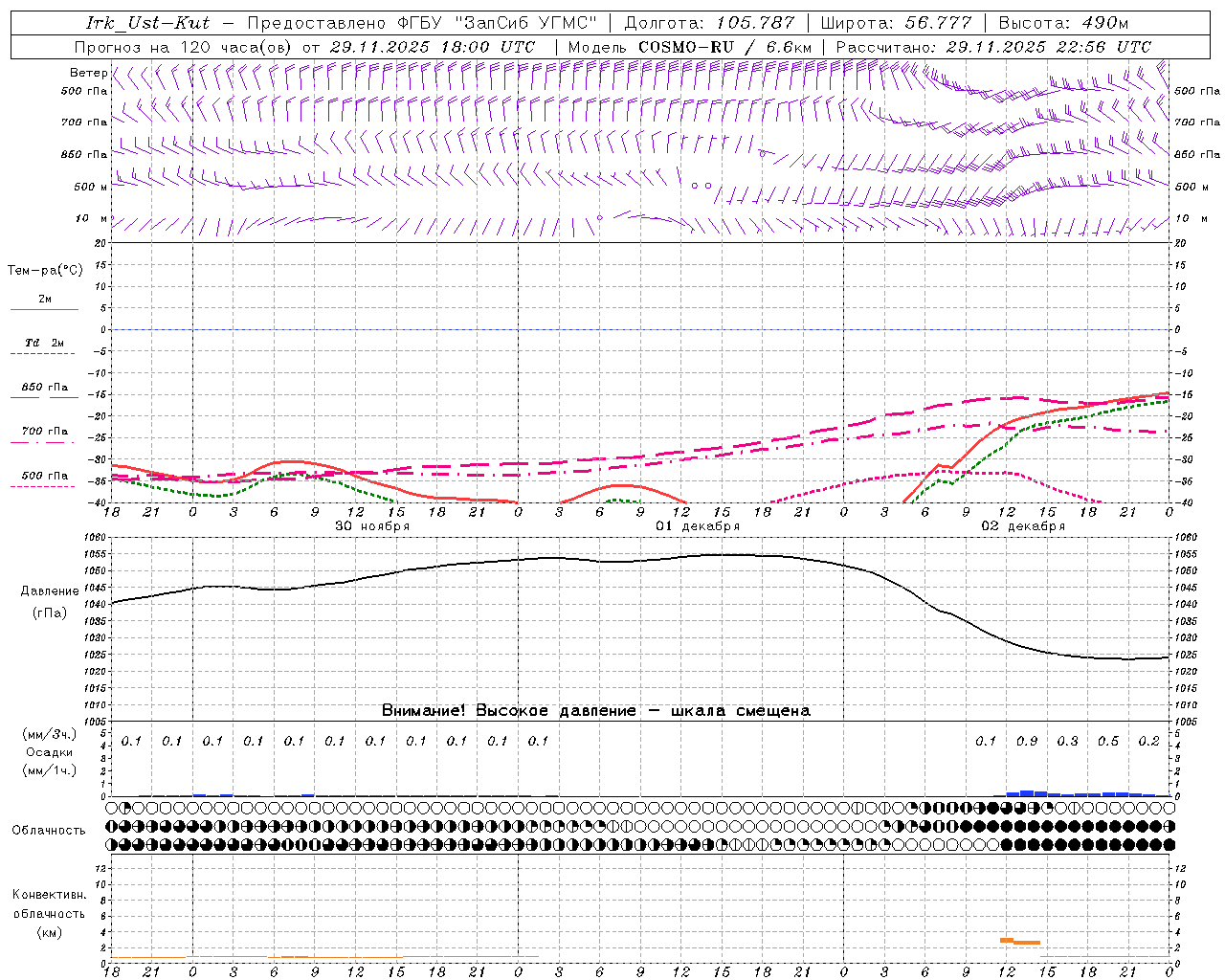
Task: Click the longitude value Долгота: 105.787
Action: pyautogui.click(x=709, y=22)
